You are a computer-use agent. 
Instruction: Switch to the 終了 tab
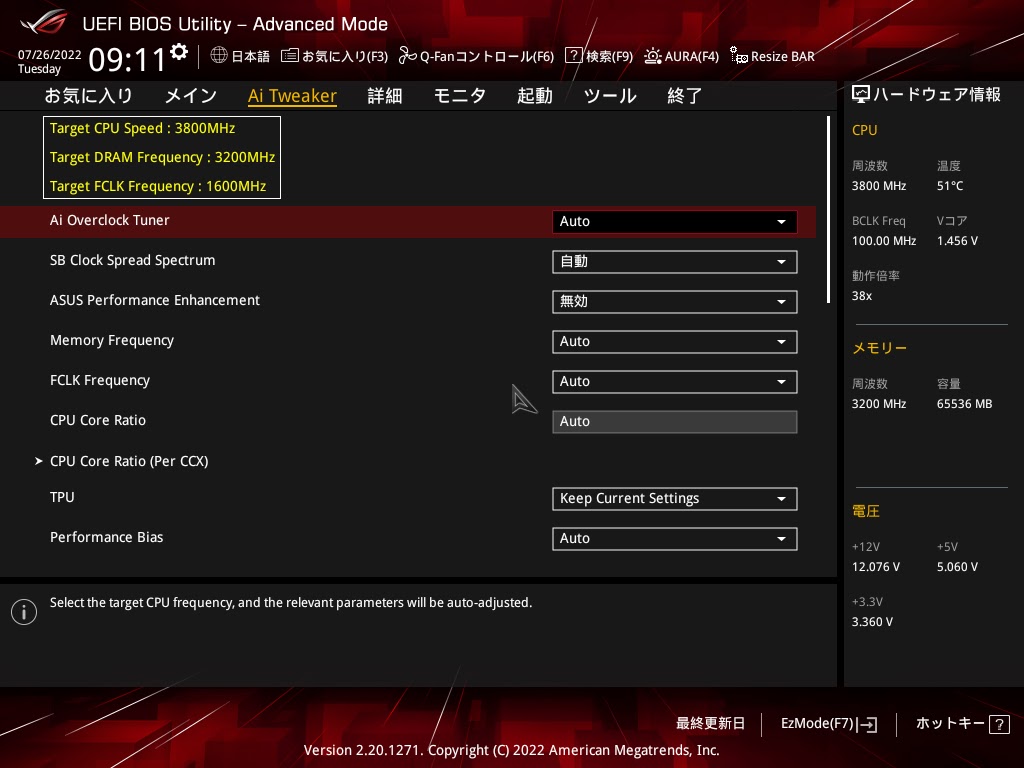[x=684, y=96]
